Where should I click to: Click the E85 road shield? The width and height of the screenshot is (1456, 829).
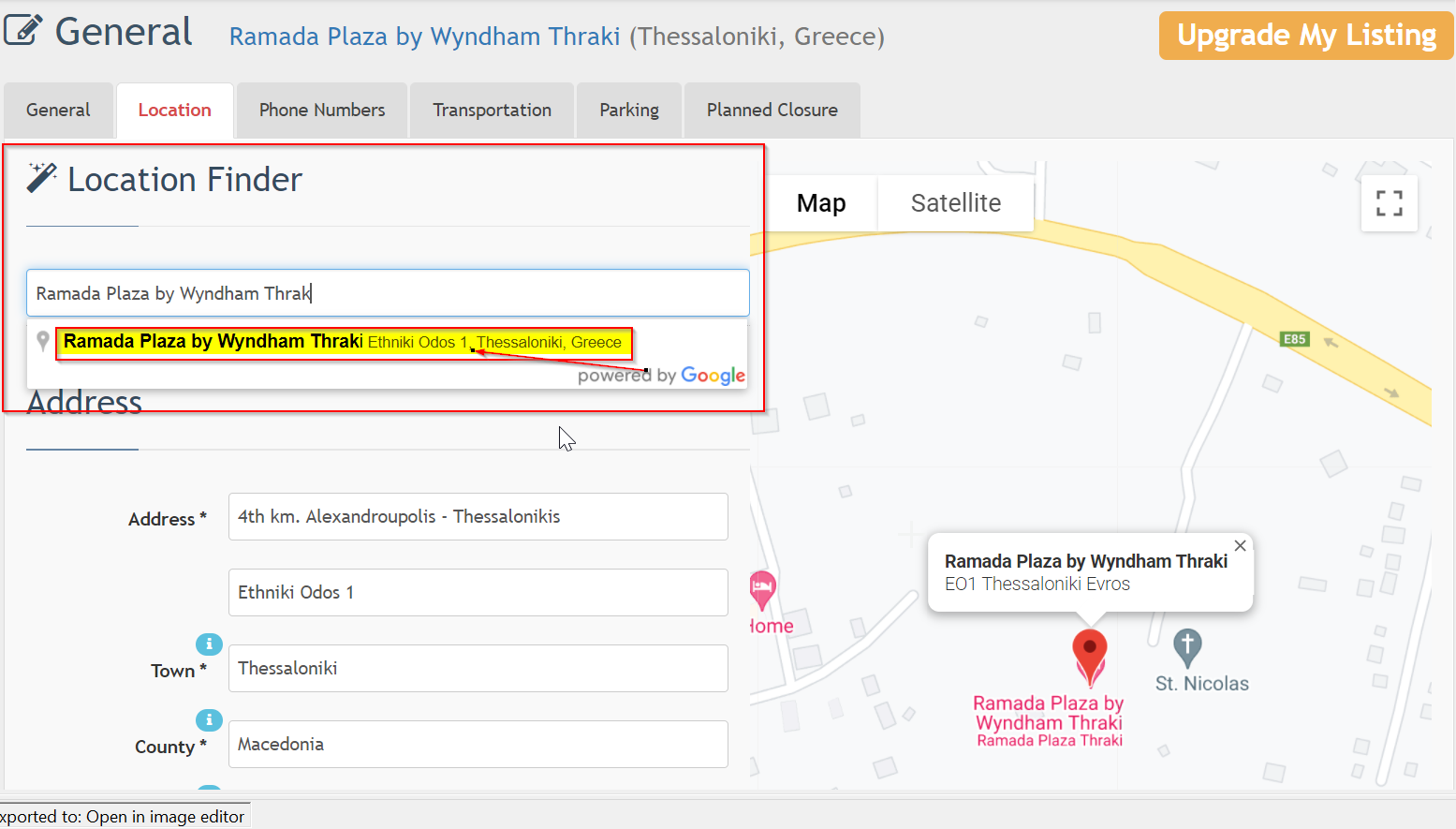1295,339
